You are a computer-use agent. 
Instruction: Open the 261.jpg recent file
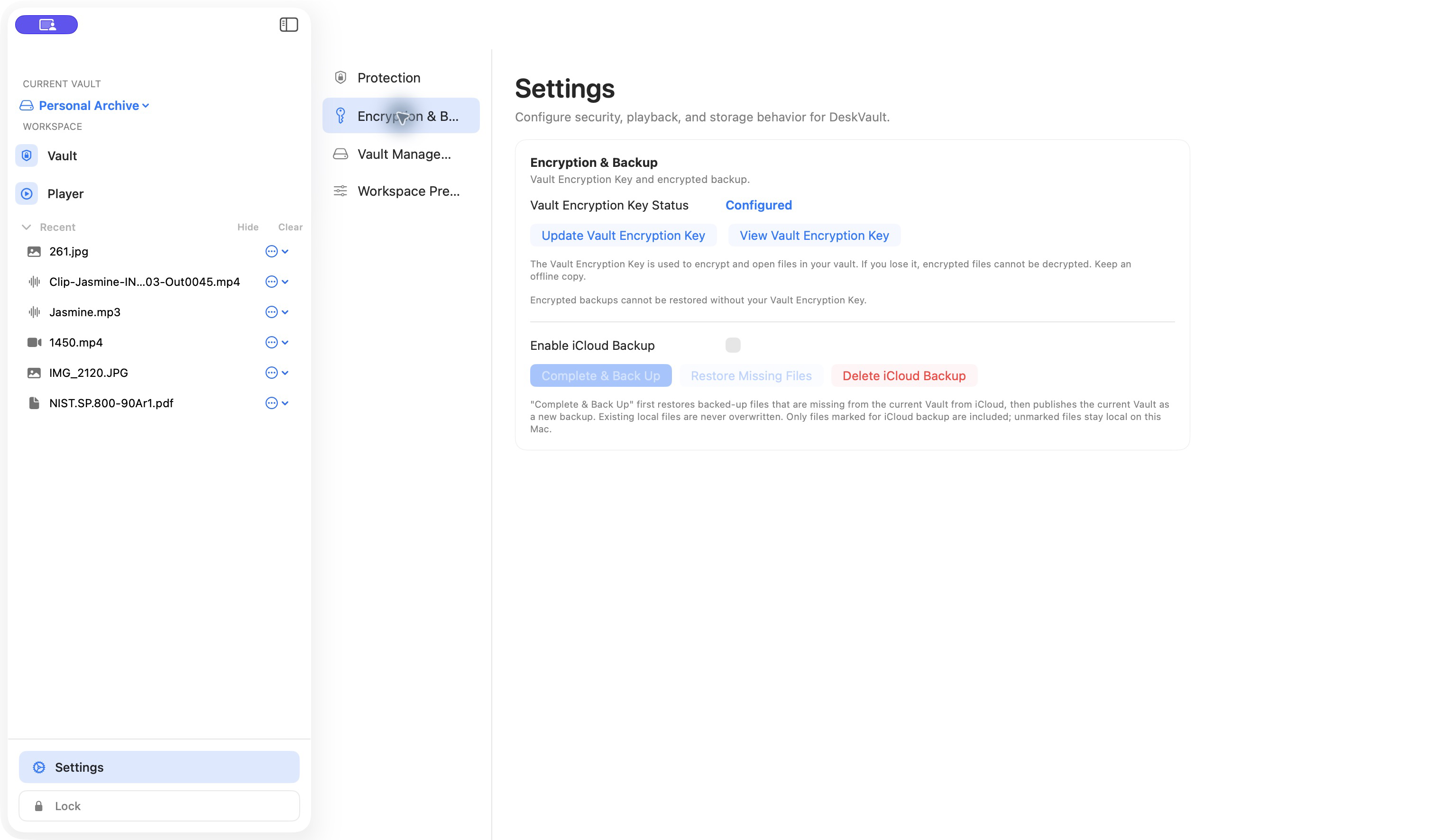68,251
